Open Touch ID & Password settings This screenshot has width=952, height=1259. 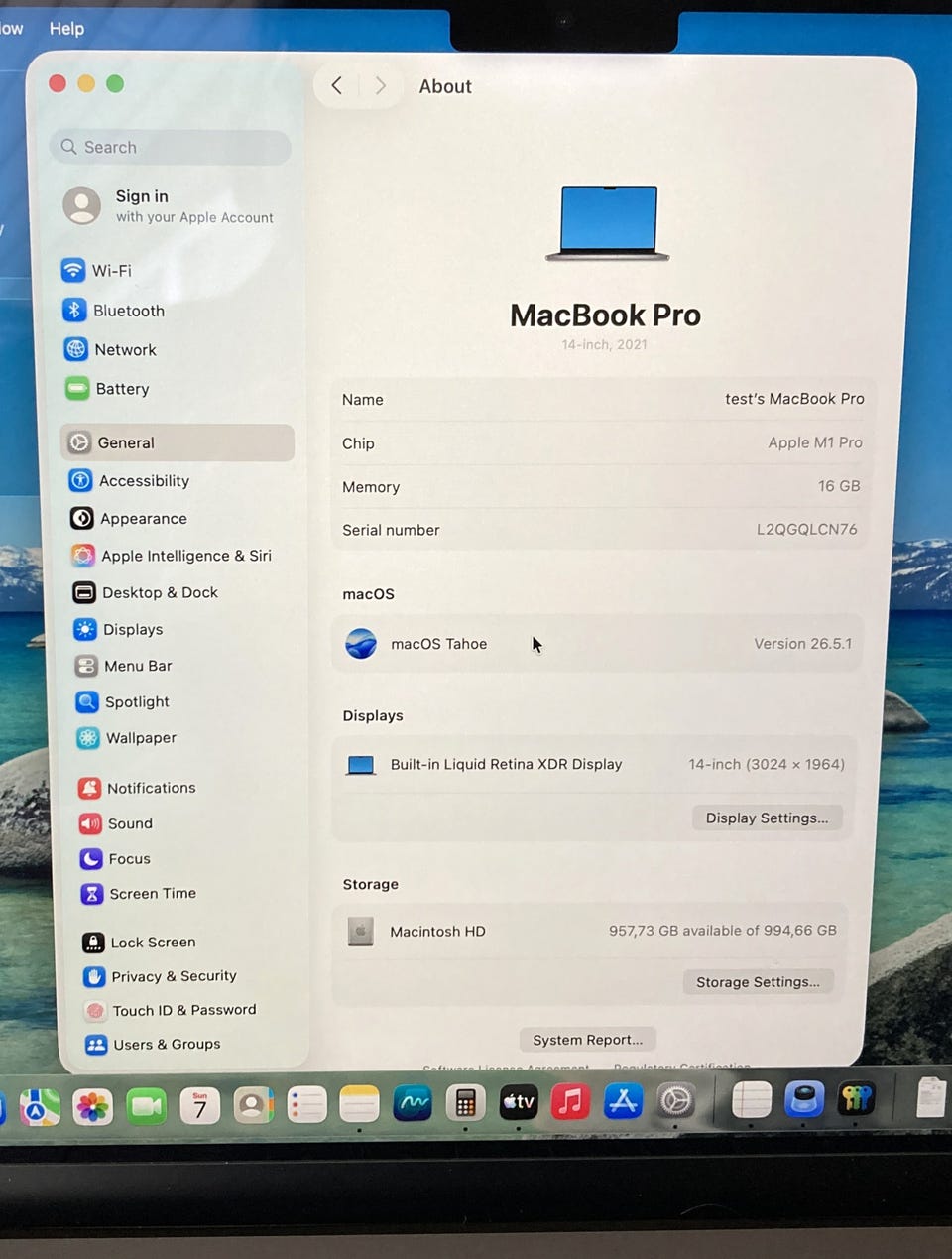tap(171, 1010)
